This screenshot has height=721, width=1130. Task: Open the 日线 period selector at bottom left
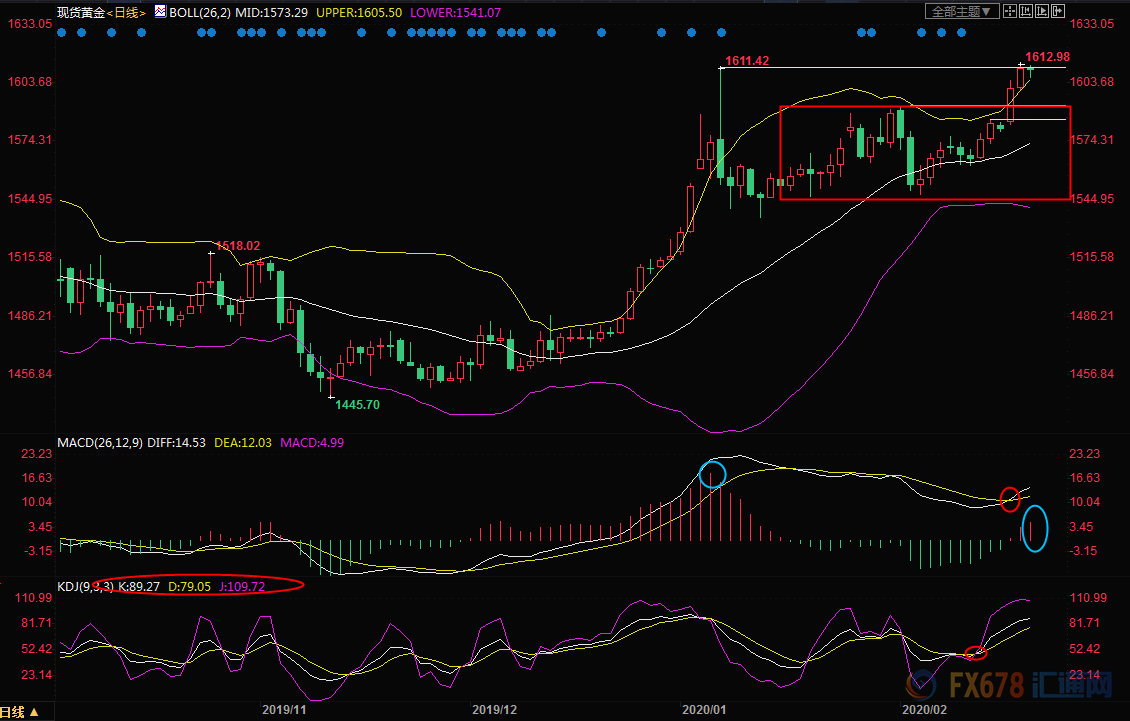(x=20, y=712)
